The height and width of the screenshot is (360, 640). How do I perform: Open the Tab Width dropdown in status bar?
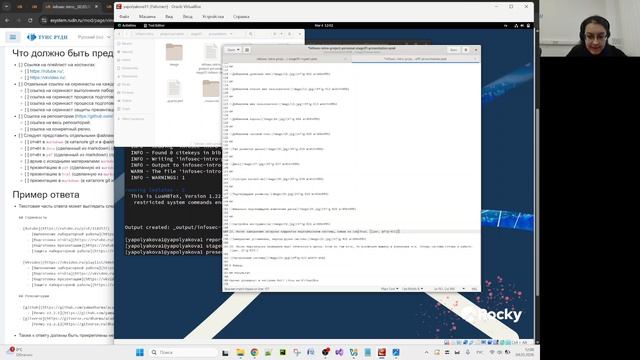(x=412, y=289)
